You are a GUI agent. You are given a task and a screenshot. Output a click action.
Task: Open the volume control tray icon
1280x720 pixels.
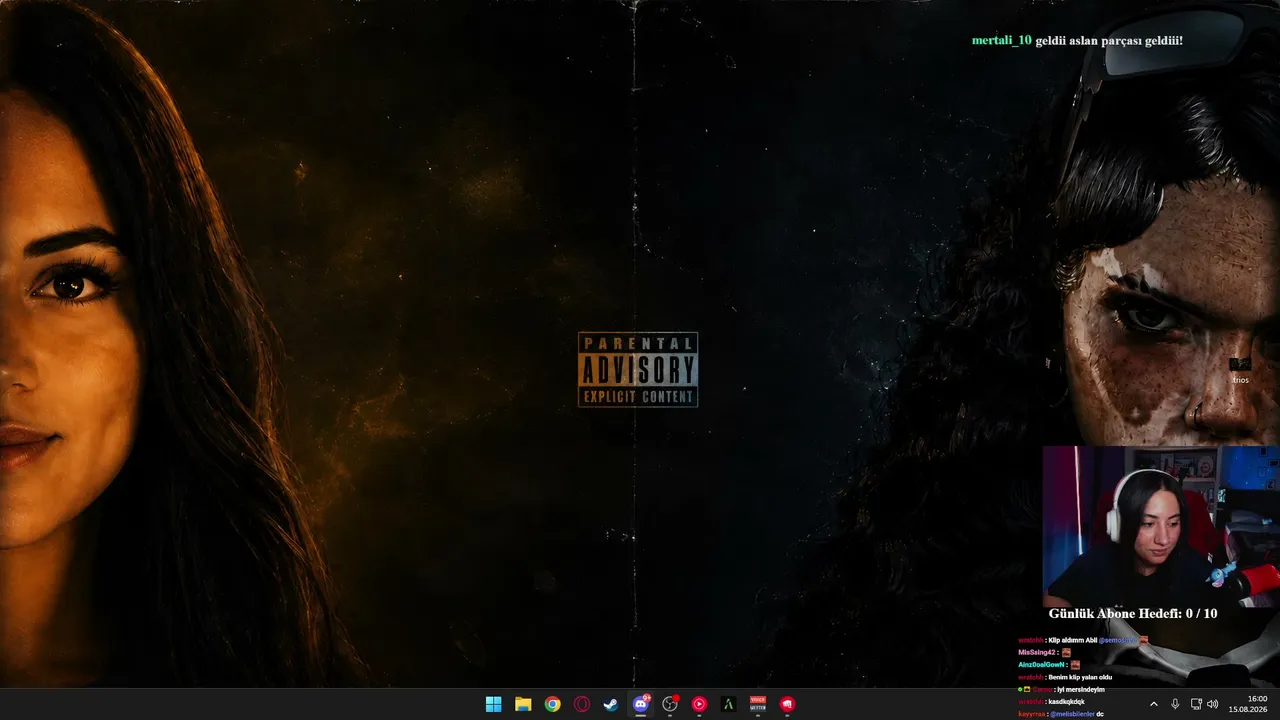point(1213,704)
